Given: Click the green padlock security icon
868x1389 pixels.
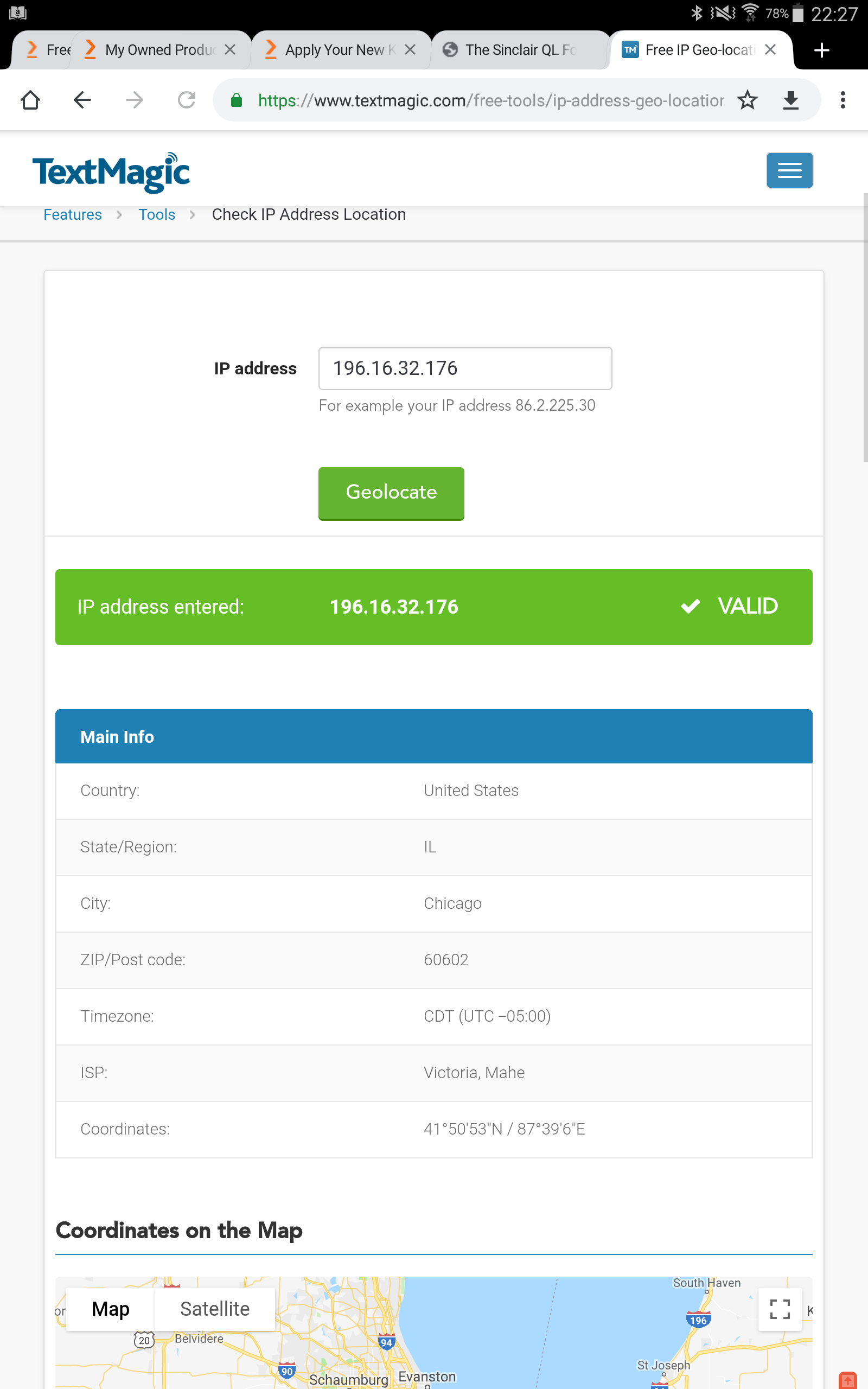Looking at the screenshot, I should click(236, 100).
